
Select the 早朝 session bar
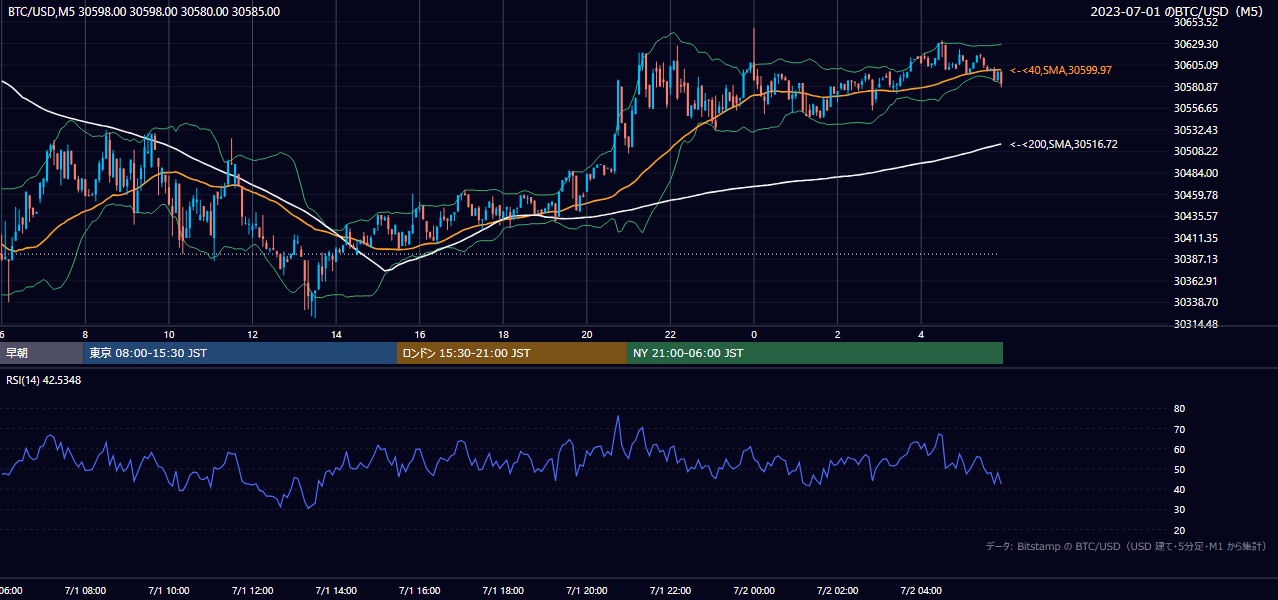click(x=41, y=353)
